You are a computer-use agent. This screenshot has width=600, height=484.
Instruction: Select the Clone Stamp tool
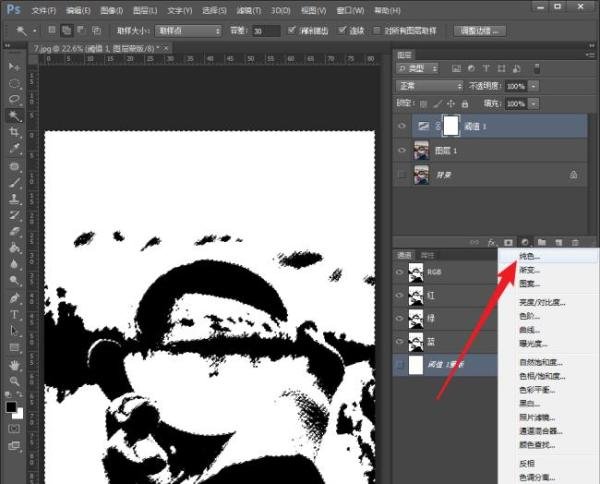coord(14,199)
